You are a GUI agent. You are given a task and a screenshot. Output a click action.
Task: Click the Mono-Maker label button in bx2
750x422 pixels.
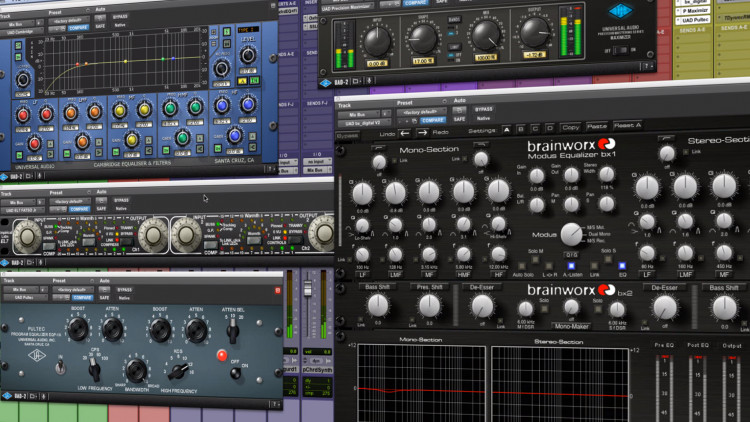pyautogui.click(x=572, y=326)
